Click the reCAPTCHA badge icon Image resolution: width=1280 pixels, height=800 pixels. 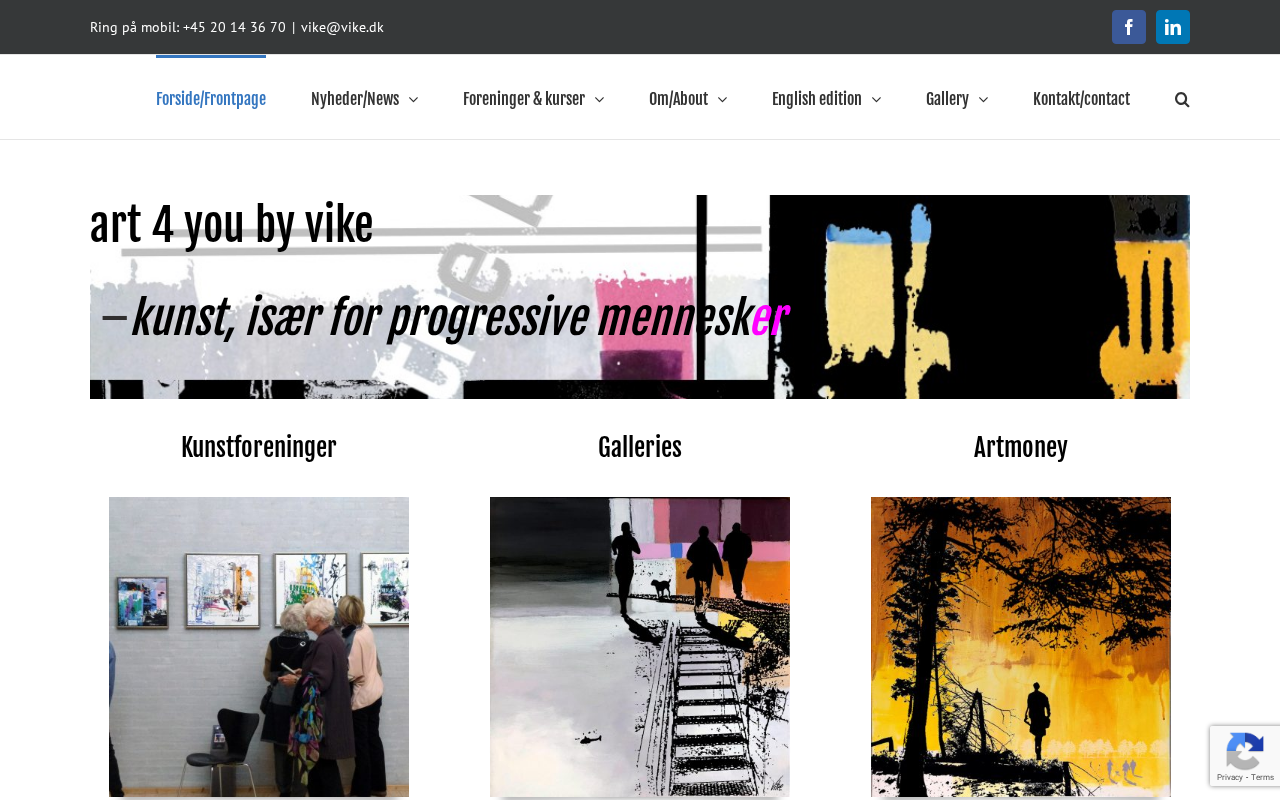(1245, 756)
